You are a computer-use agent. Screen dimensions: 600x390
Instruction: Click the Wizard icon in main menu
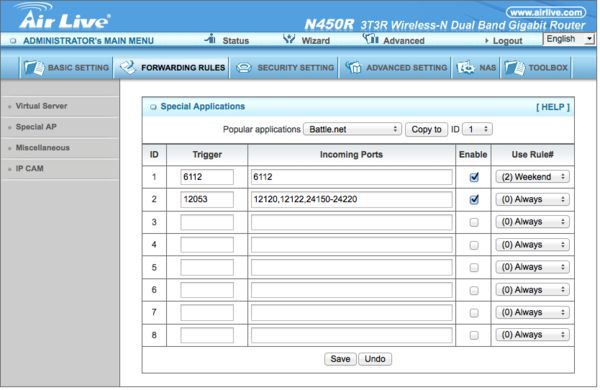[289, 39]
